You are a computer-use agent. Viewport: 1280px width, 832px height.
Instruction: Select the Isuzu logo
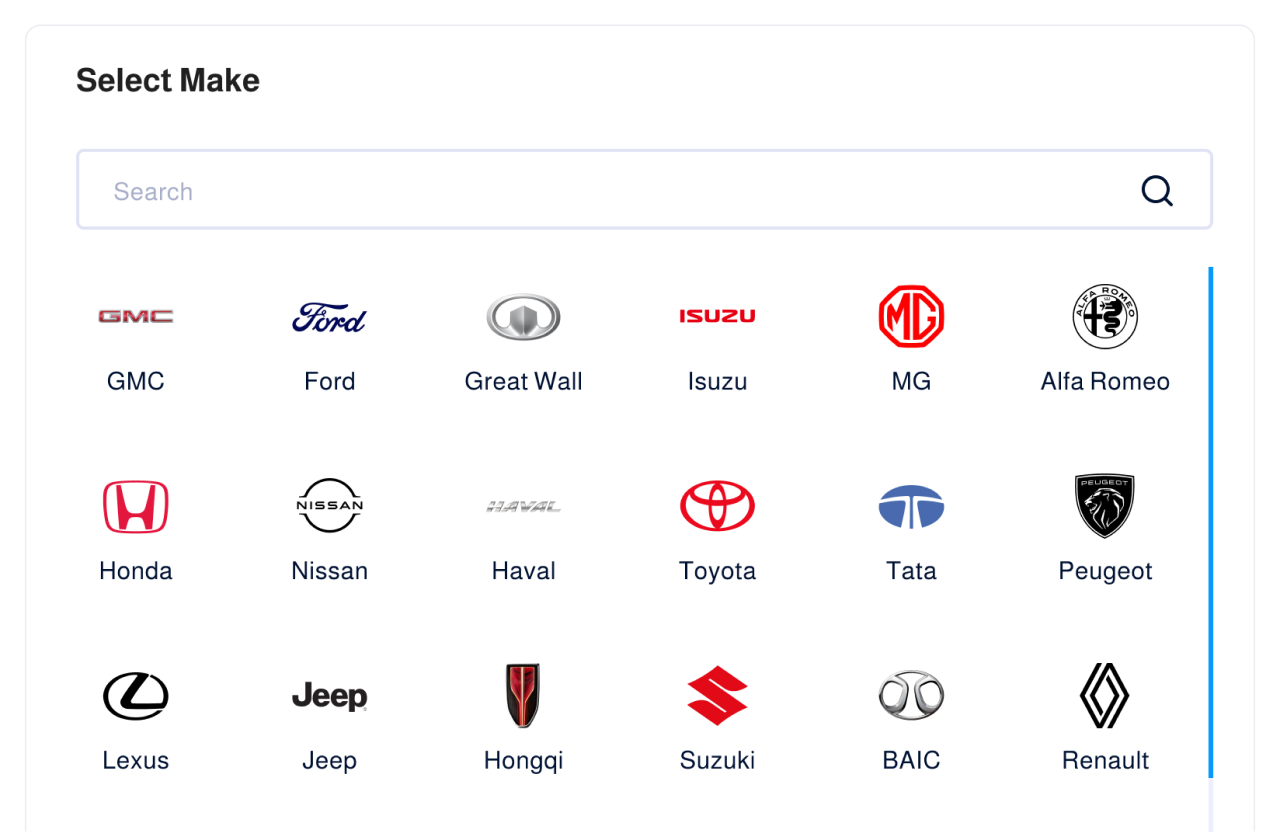[717, 316]
